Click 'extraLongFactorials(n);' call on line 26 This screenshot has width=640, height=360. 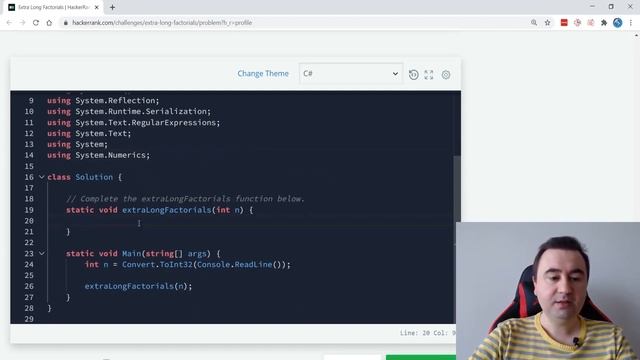pyautogui.click(x=138, y=286)
